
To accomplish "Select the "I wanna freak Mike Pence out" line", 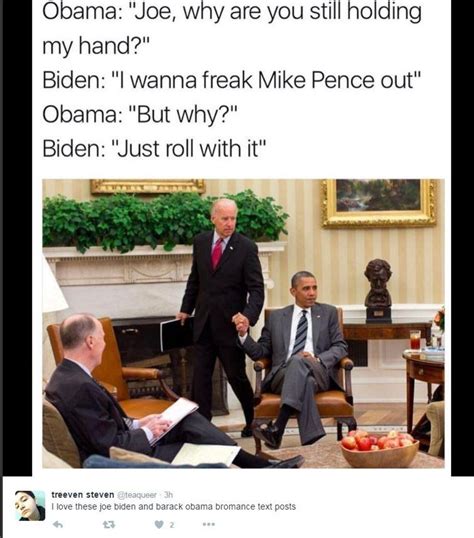I will (x=231, y=80).
